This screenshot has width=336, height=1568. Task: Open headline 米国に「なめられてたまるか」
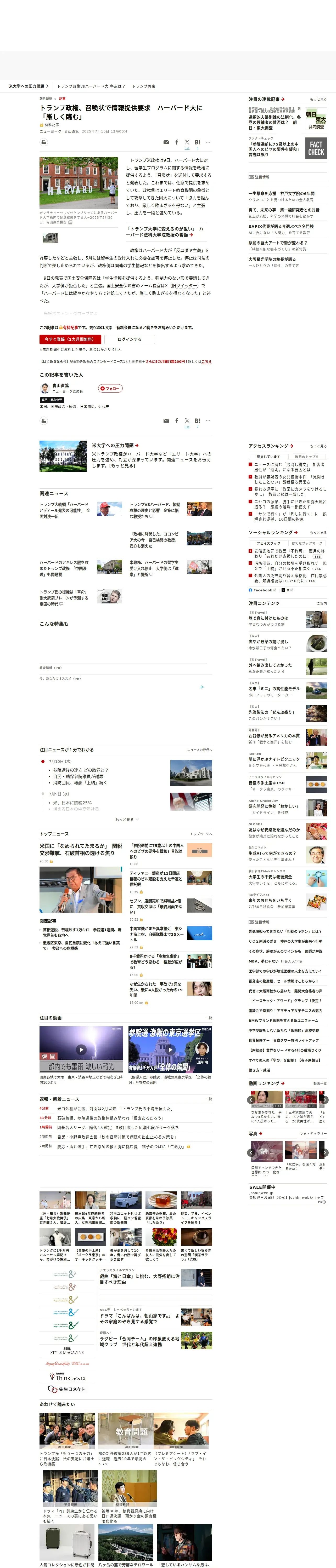pyautogui.click(x=81, y=850)
